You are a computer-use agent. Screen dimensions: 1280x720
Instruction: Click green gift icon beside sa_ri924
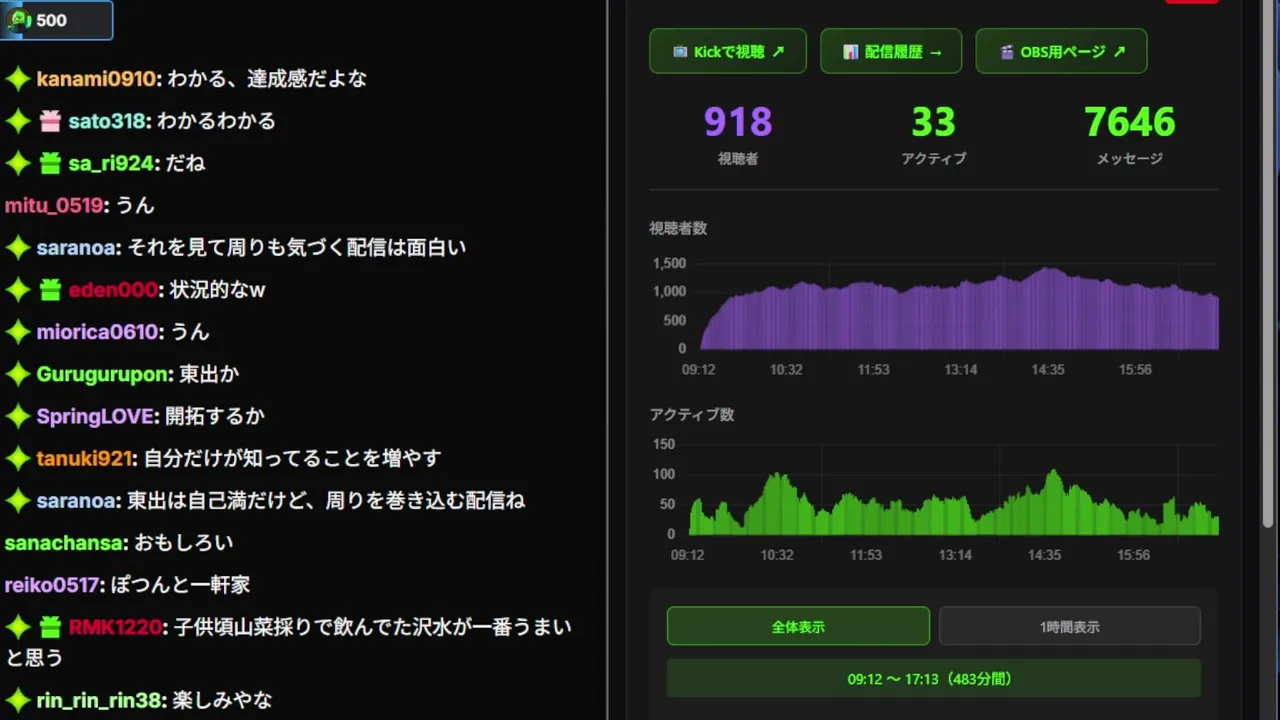tap(50, 163)
